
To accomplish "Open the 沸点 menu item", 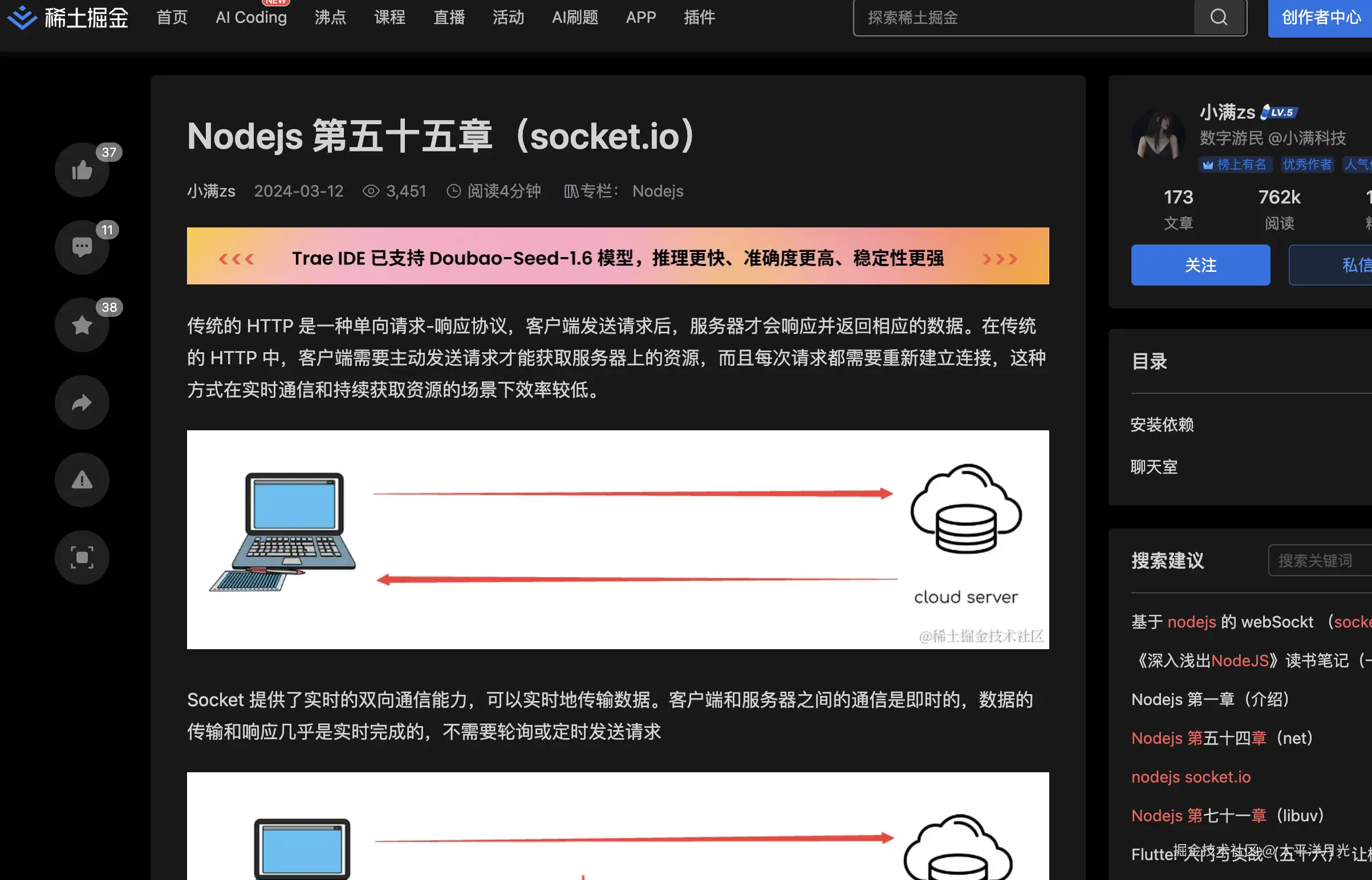I will [330, 18].
